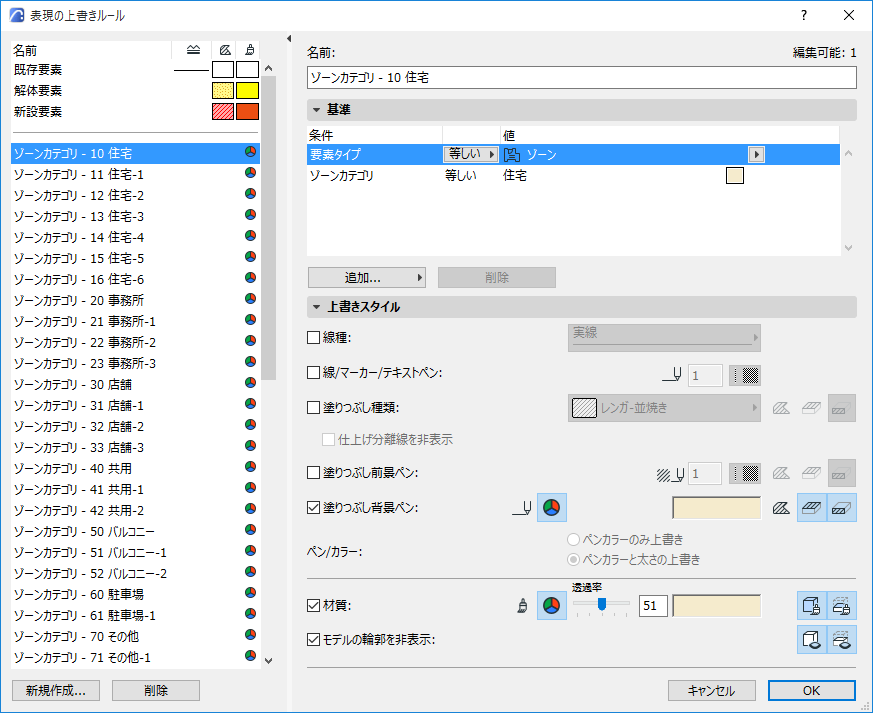Click the 新規作成... button
873x713 pixels.
pyautogui.click(x=56, y=691)
